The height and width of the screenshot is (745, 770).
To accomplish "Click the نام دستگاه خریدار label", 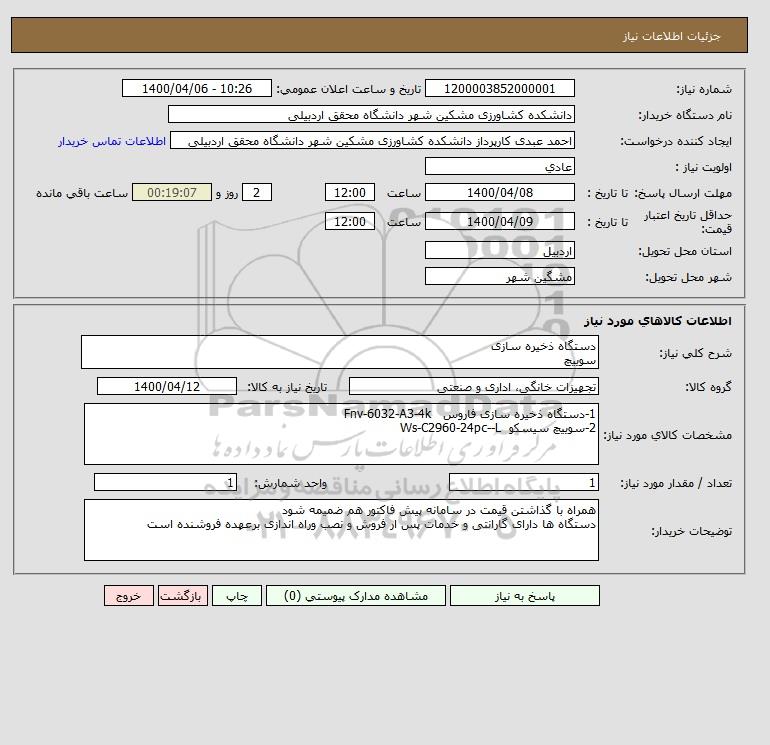I will (x=685, y=115).
